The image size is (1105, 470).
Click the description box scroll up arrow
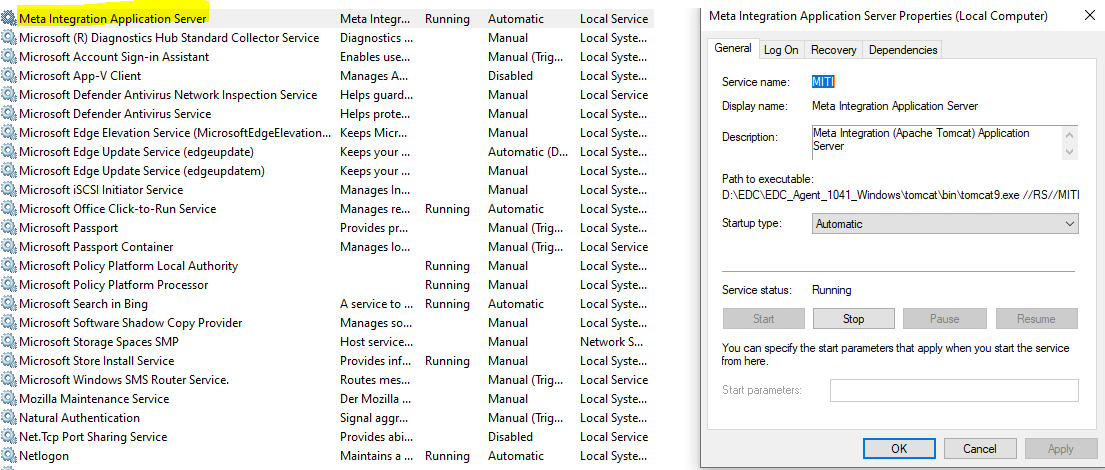(1070, 134)
